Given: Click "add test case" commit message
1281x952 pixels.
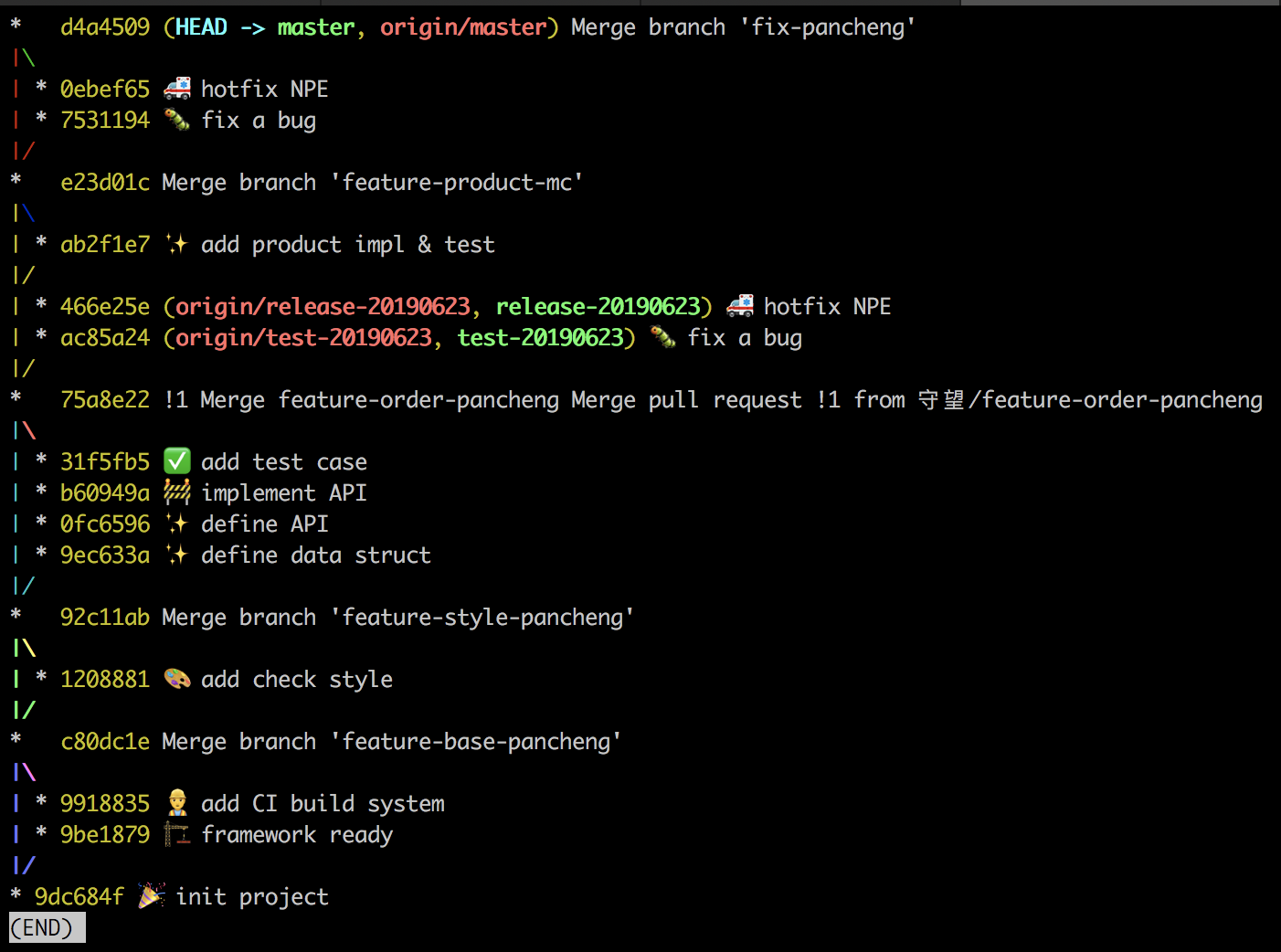Looking at the screenshot, I should [x=284, y=461].
